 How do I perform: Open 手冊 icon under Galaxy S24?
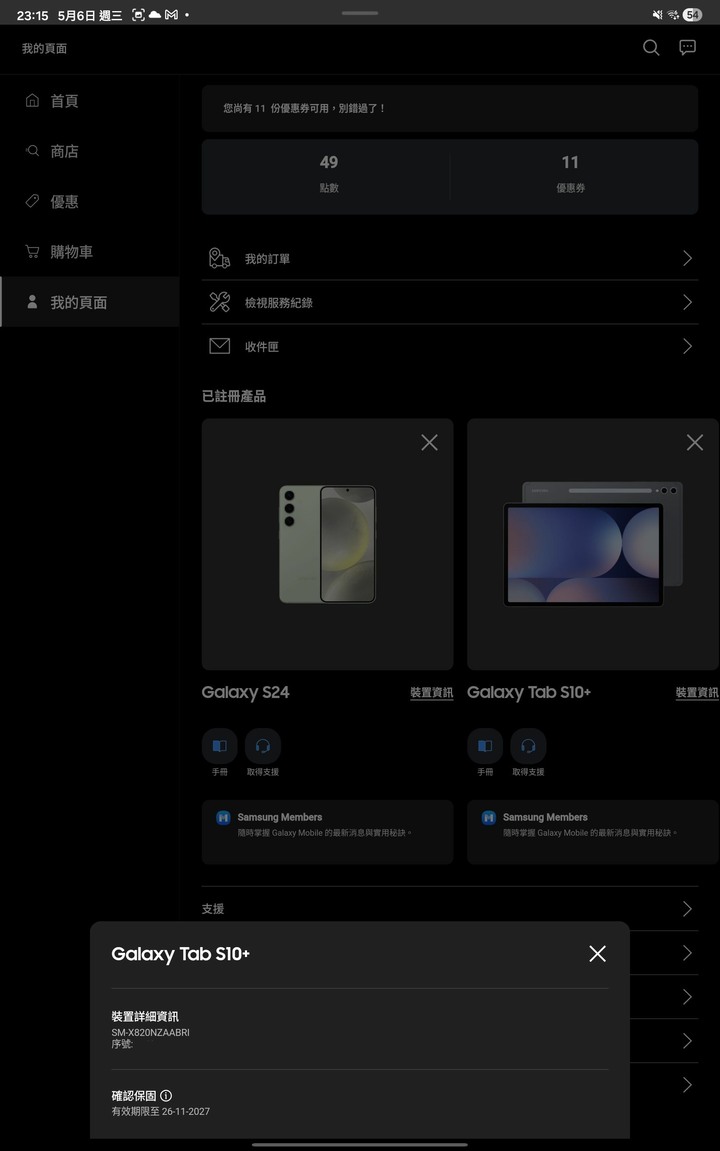(219, 746)
